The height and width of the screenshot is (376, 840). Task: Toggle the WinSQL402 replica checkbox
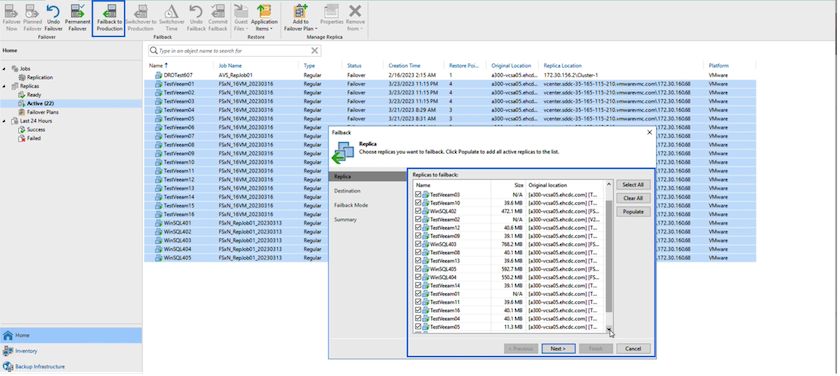pyautogui.click(x=418, y=211)
